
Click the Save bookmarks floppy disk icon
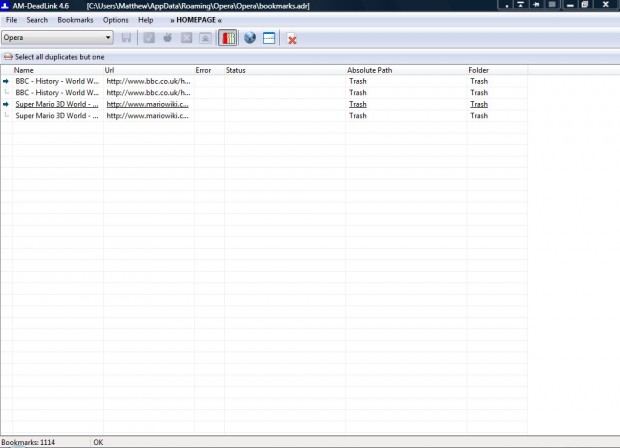click(x=126, y=38)
